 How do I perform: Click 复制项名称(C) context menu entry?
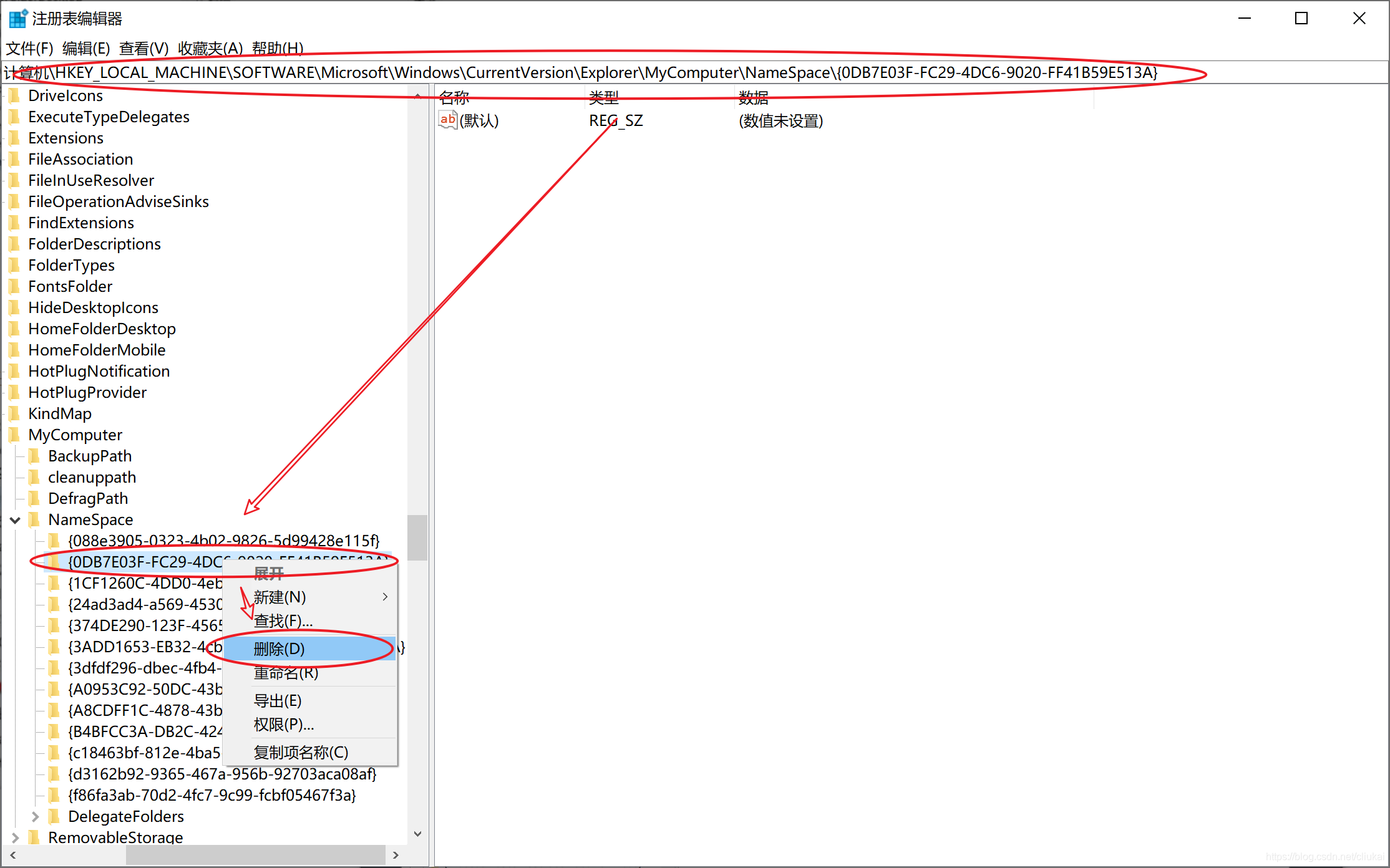click(x=301, y=753)
